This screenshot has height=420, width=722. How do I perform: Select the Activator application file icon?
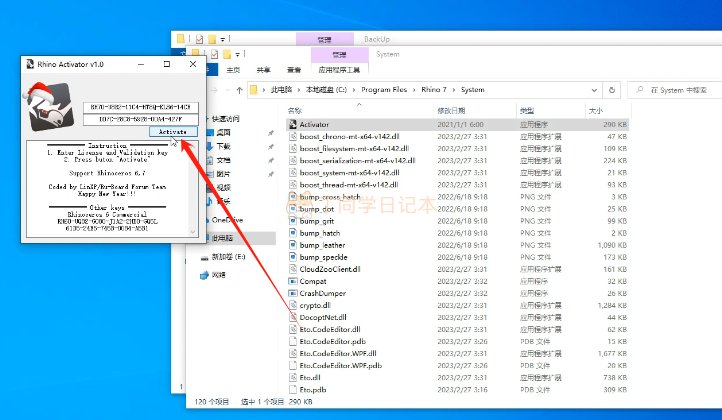pos(292,124)
